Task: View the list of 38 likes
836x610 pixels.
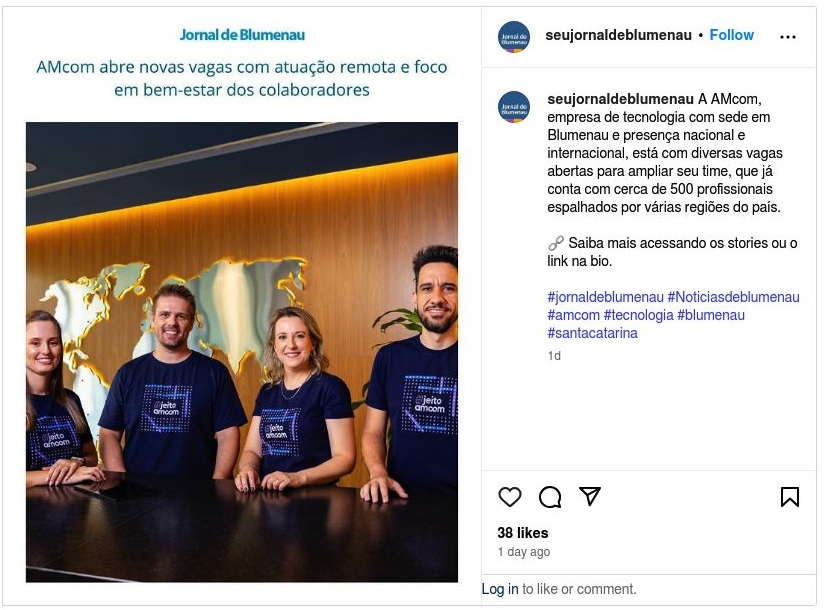Action: [x=522, y=533]
